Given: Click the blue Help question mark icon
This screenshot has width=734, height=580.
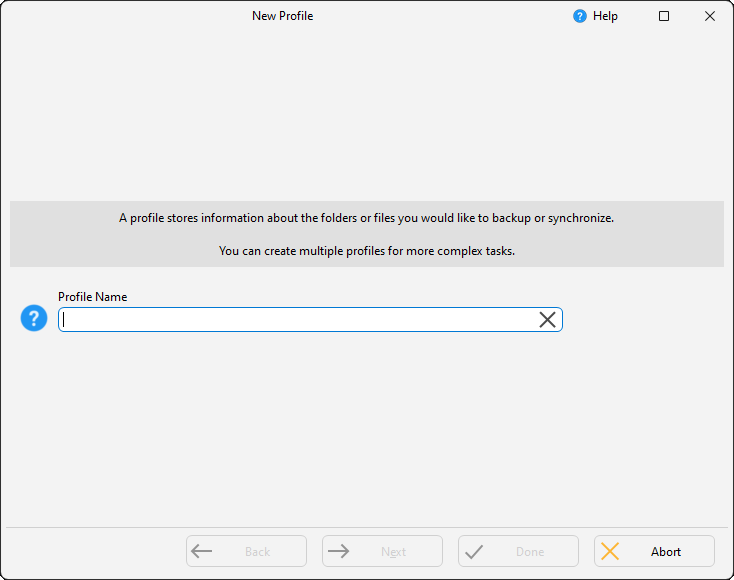Looking at the screenshot, I should tap(580, 16).
